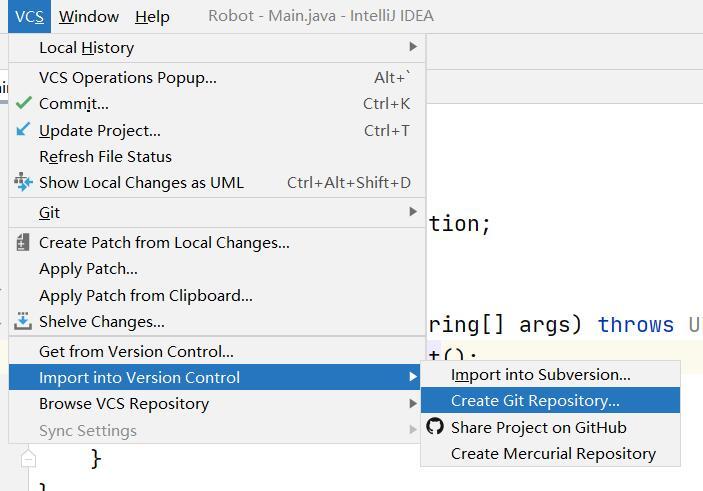Click the GitHub logo icon in the submenu
This screenshot has width=703, height=491.
pyautogui.click(x=435, y=426)
